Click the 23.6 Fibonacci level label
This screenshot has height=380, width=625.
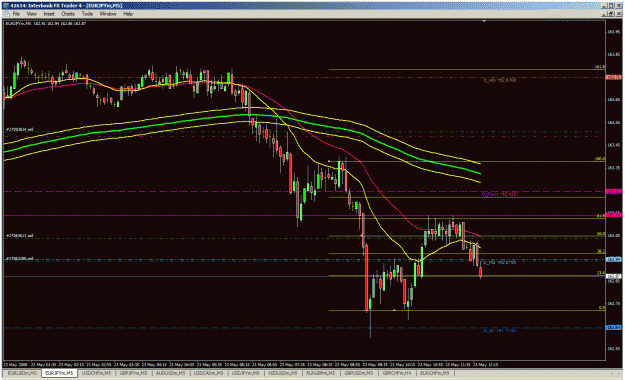(601, 273)
